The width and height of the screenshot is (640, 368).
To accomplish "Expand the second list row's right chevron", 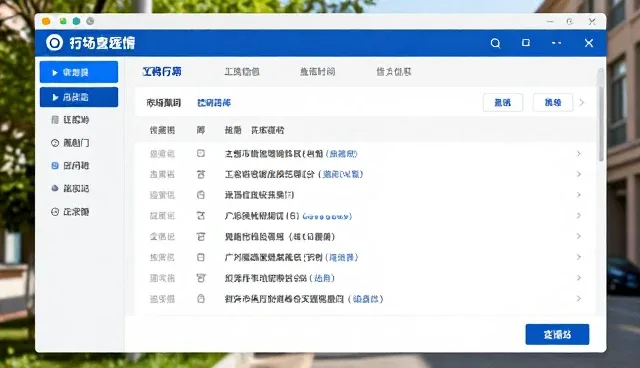I will [x=578, y=174].
